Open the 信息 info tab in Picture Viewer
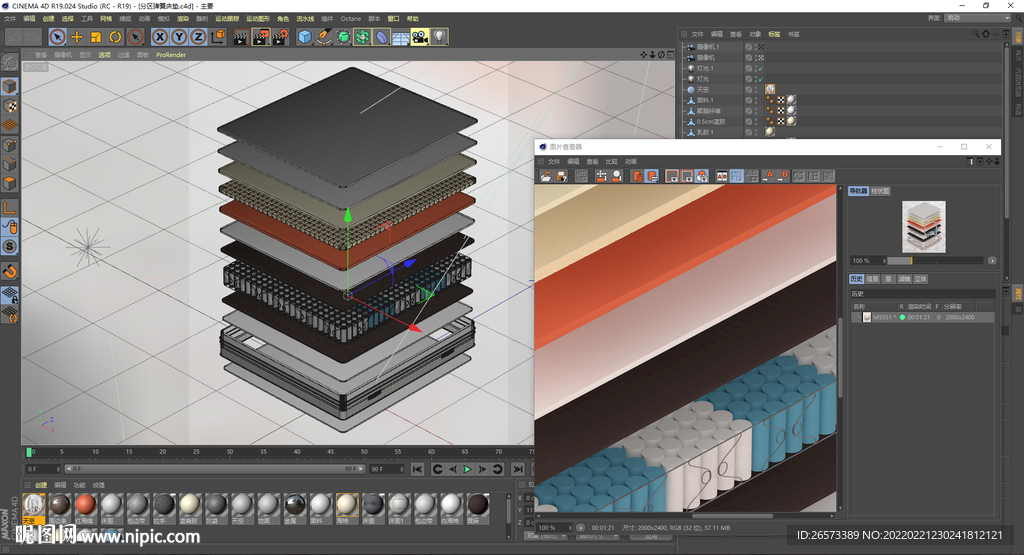The image size is (1024, 555). tap(872, 279)
